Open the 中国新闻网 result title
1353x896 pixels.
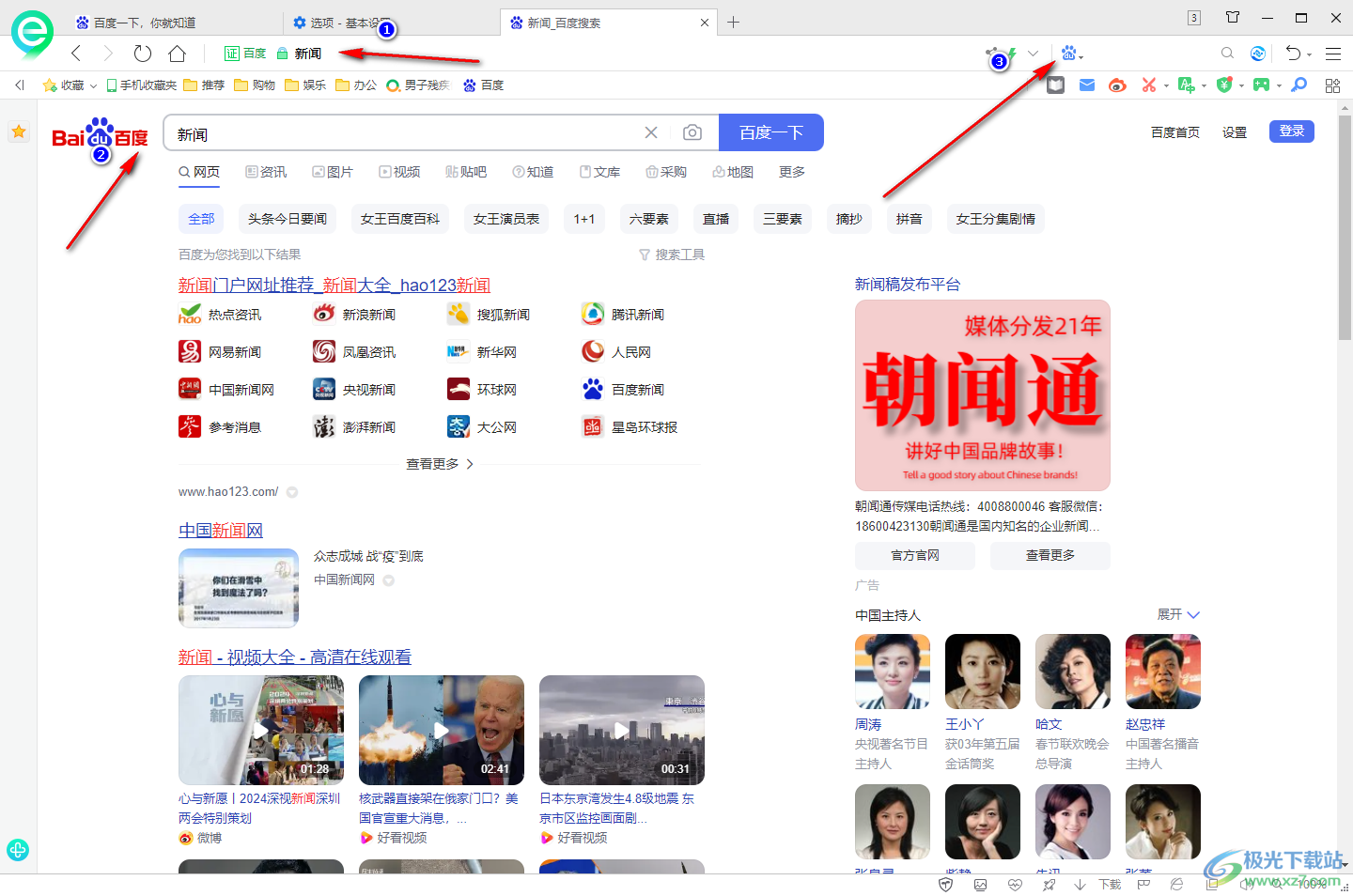click(221, 531)
